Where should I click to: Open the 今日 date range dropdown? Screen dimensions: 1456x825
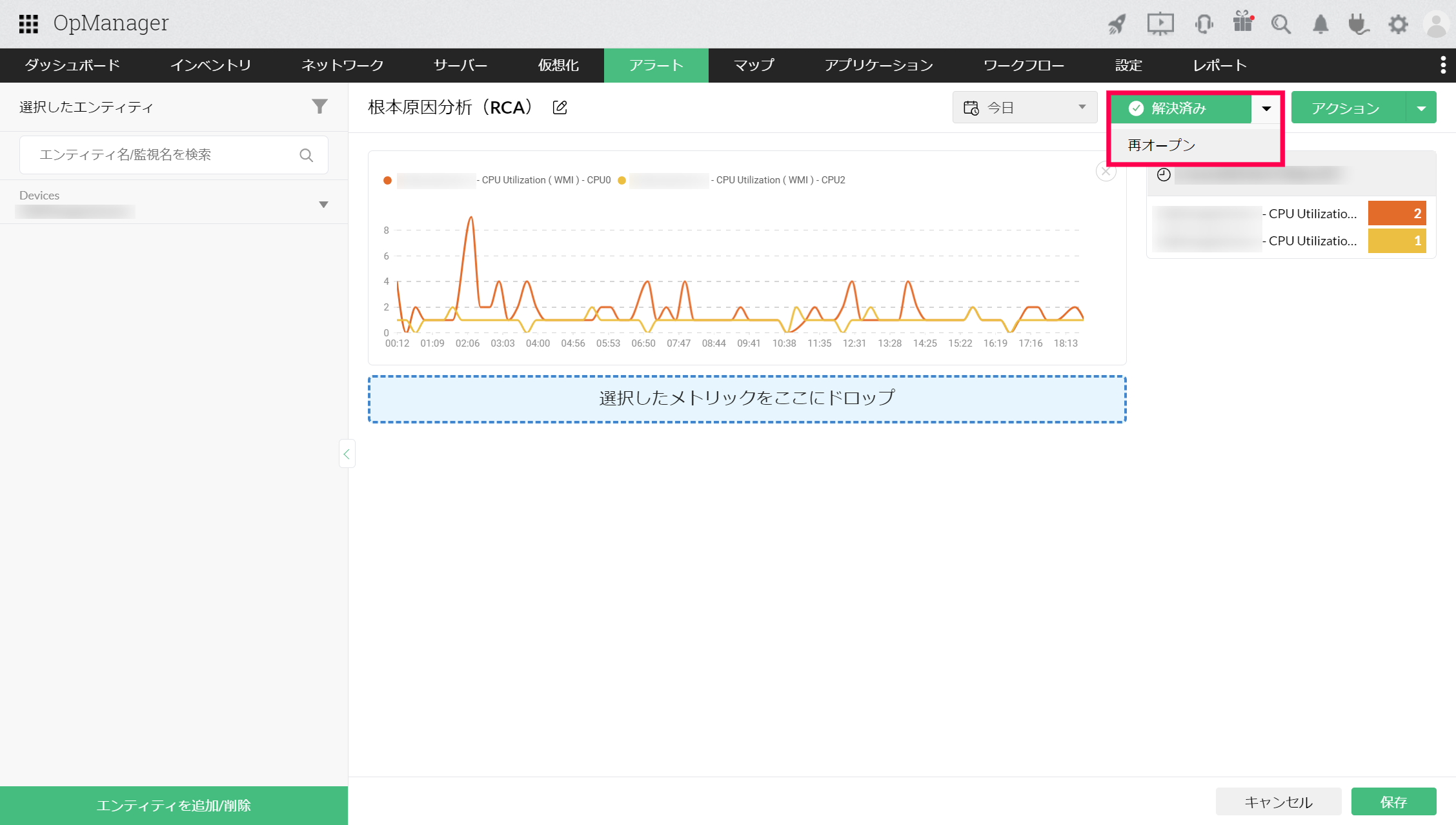(1024, 108)
